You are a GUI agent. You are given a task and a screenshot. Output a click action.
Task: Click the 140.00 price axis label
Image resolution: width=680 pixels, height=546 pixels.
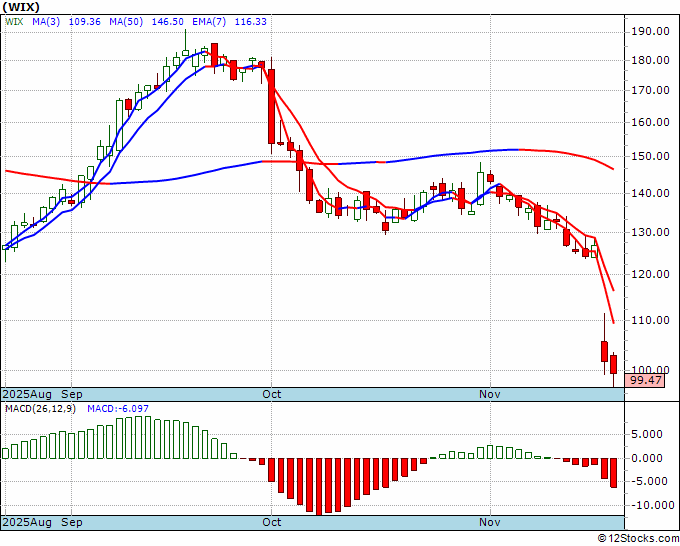tap(650, 193)
